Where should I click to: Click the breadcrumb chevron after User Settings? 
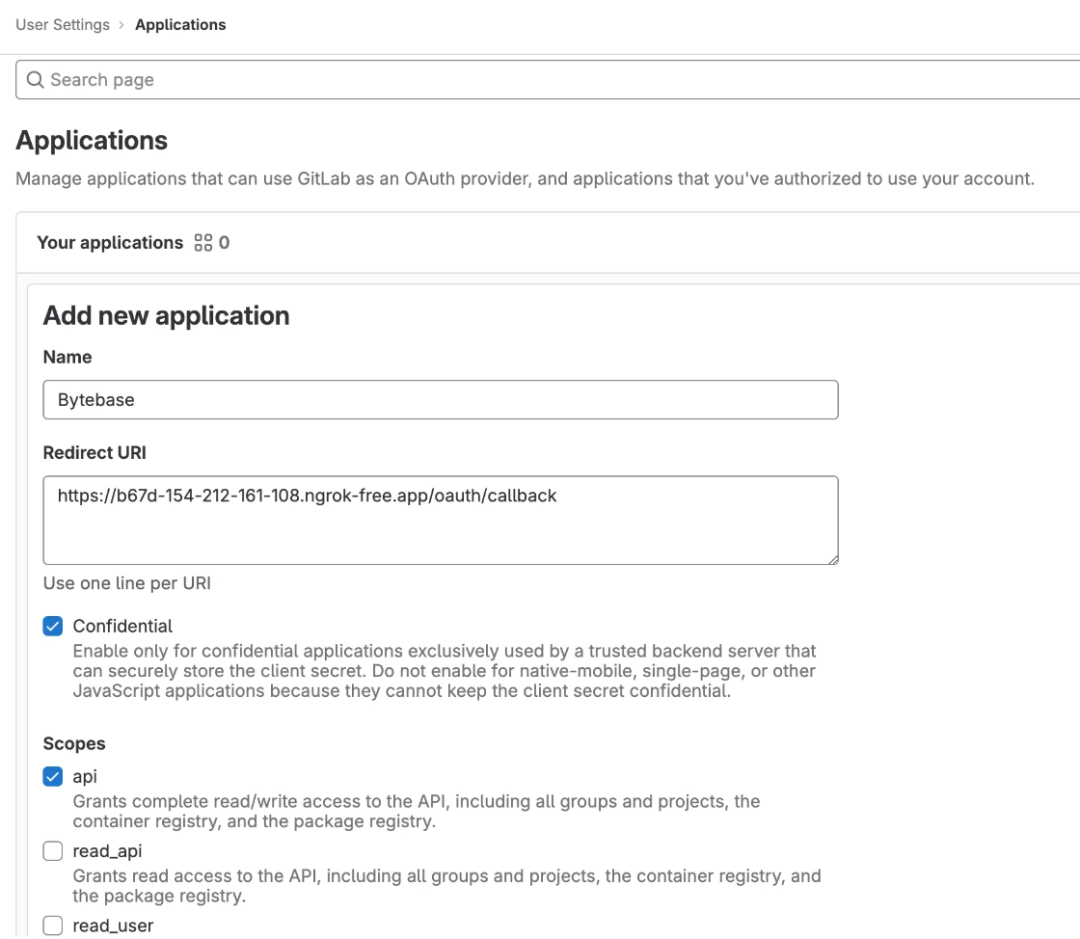123,25
